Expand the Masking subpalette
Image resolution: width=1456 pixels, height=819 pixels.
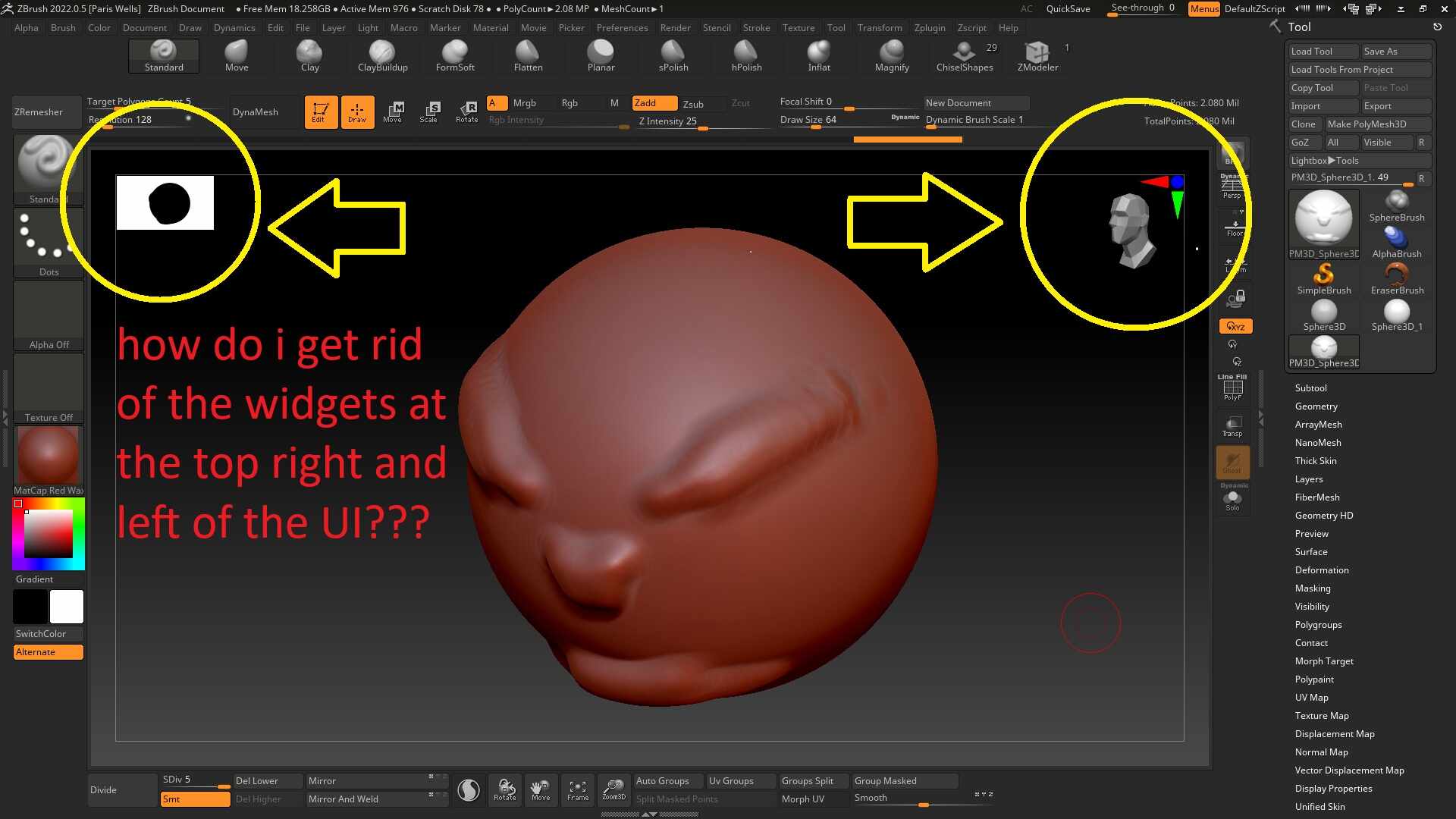[x=1312, y=588]
